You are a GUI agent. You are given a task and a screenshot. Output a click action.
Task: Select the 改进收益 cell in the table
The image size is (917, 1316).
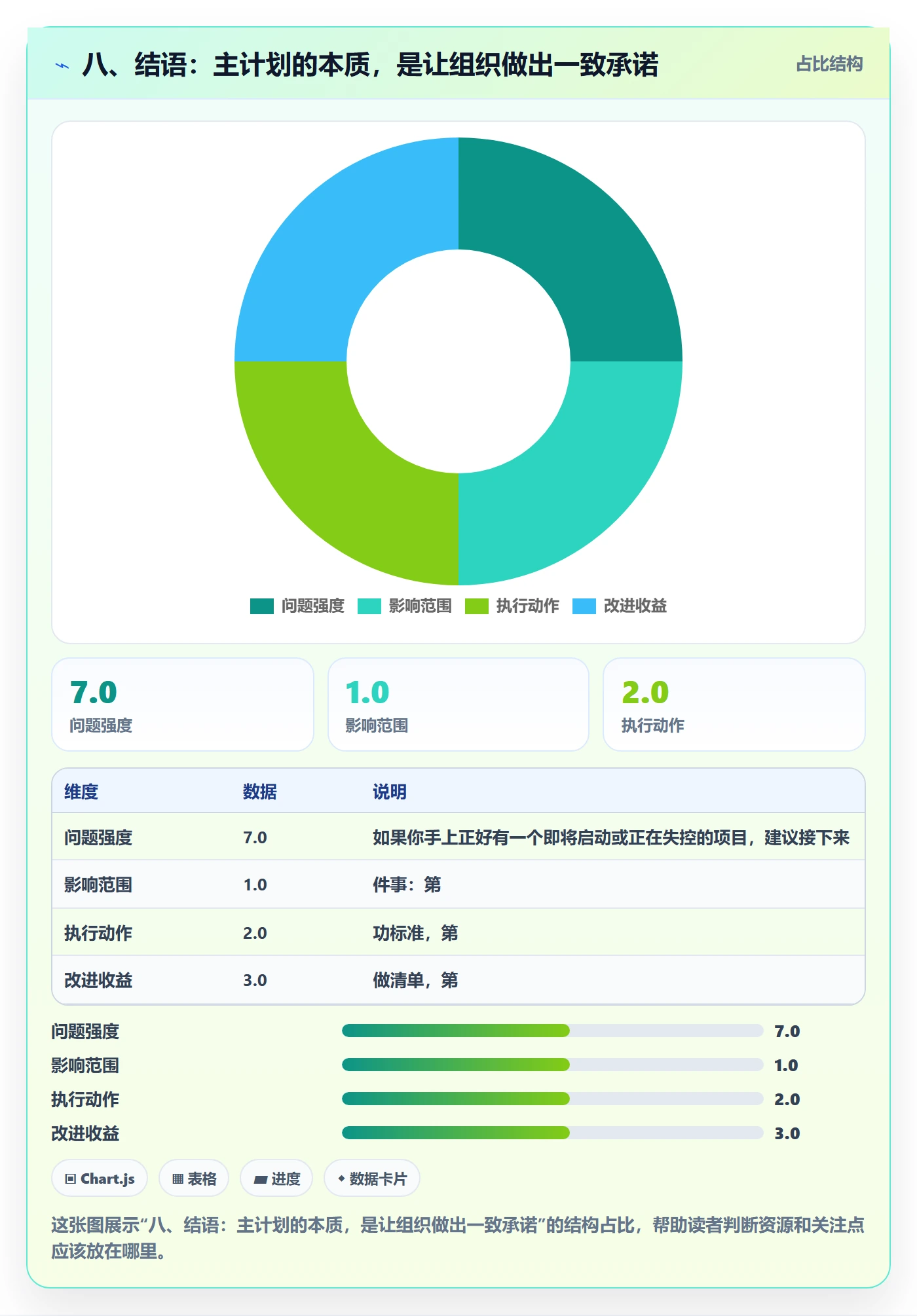coord(98,980)
